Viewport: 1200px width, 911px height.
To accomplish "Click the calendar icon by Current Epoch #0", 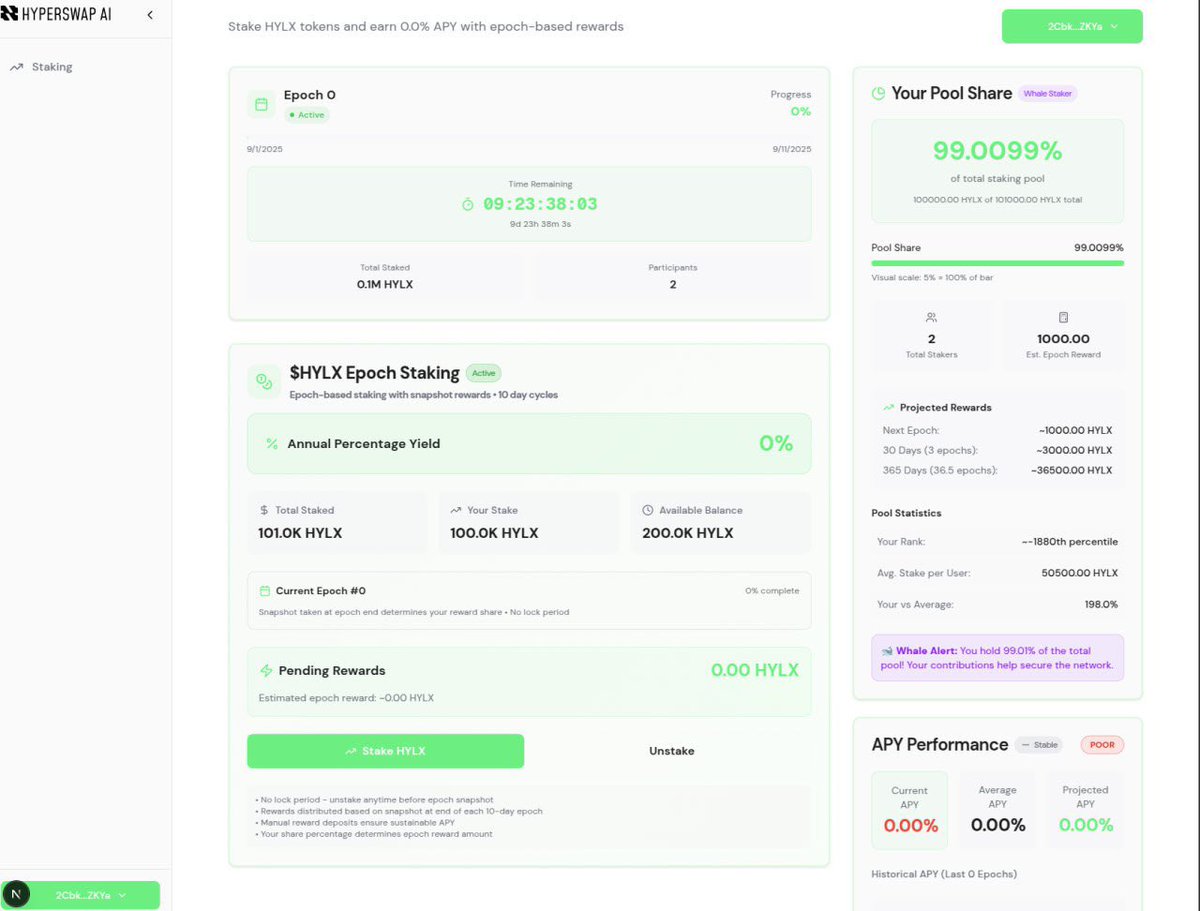I will click(x=265, y=591).
